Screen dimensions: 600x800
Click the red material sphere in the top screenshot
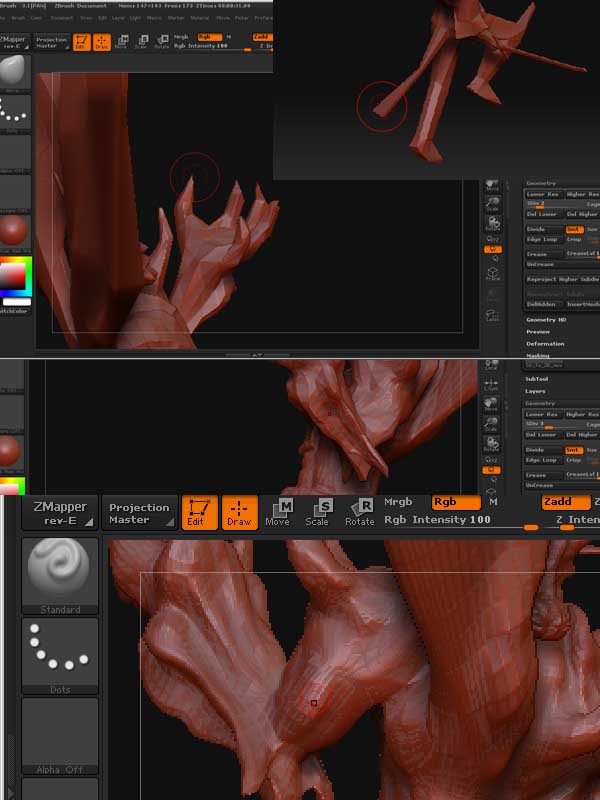coord(14,231)
